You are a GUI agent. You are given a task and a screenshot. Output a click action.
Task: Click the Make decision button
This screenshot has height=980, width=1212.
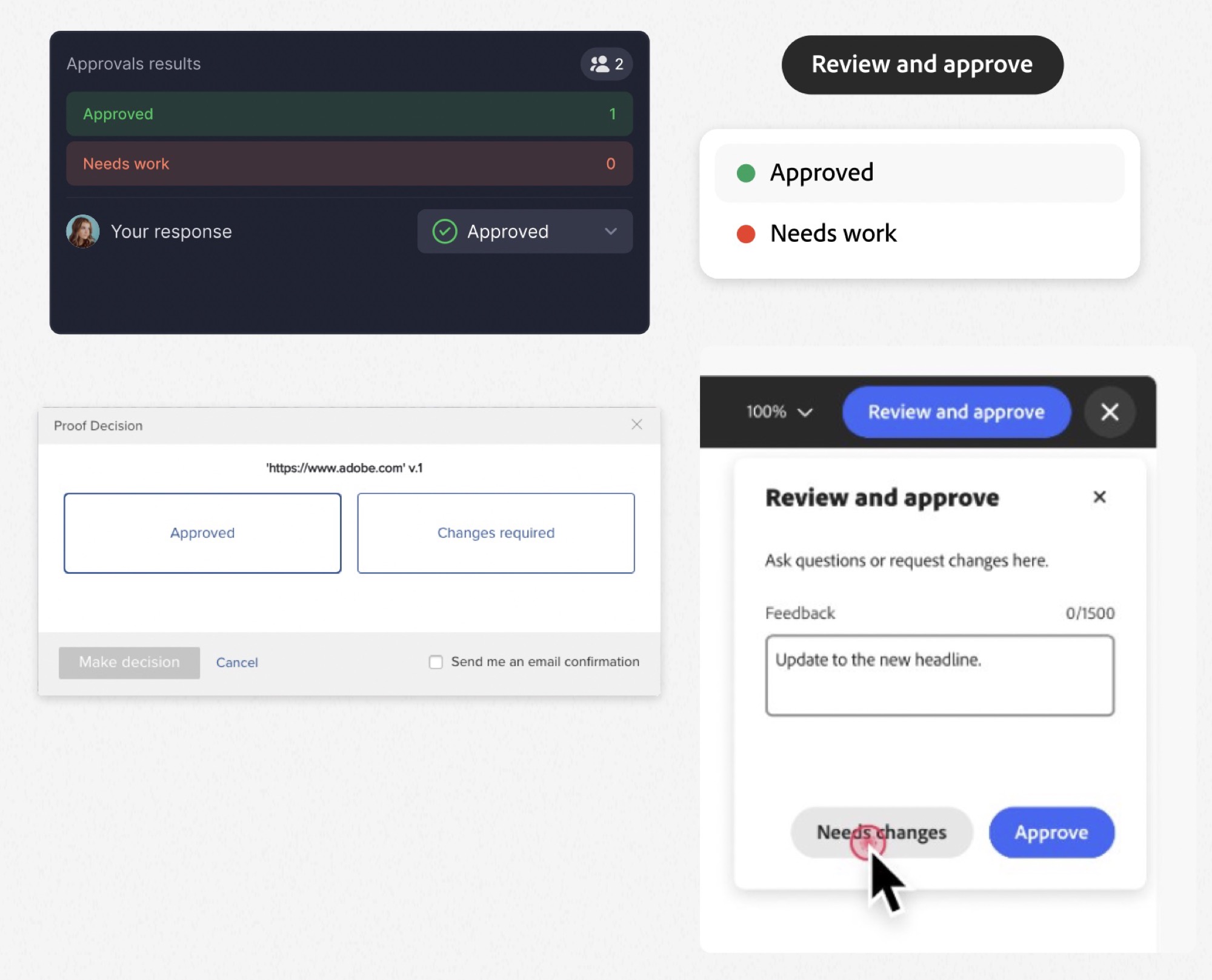[129, 662]
